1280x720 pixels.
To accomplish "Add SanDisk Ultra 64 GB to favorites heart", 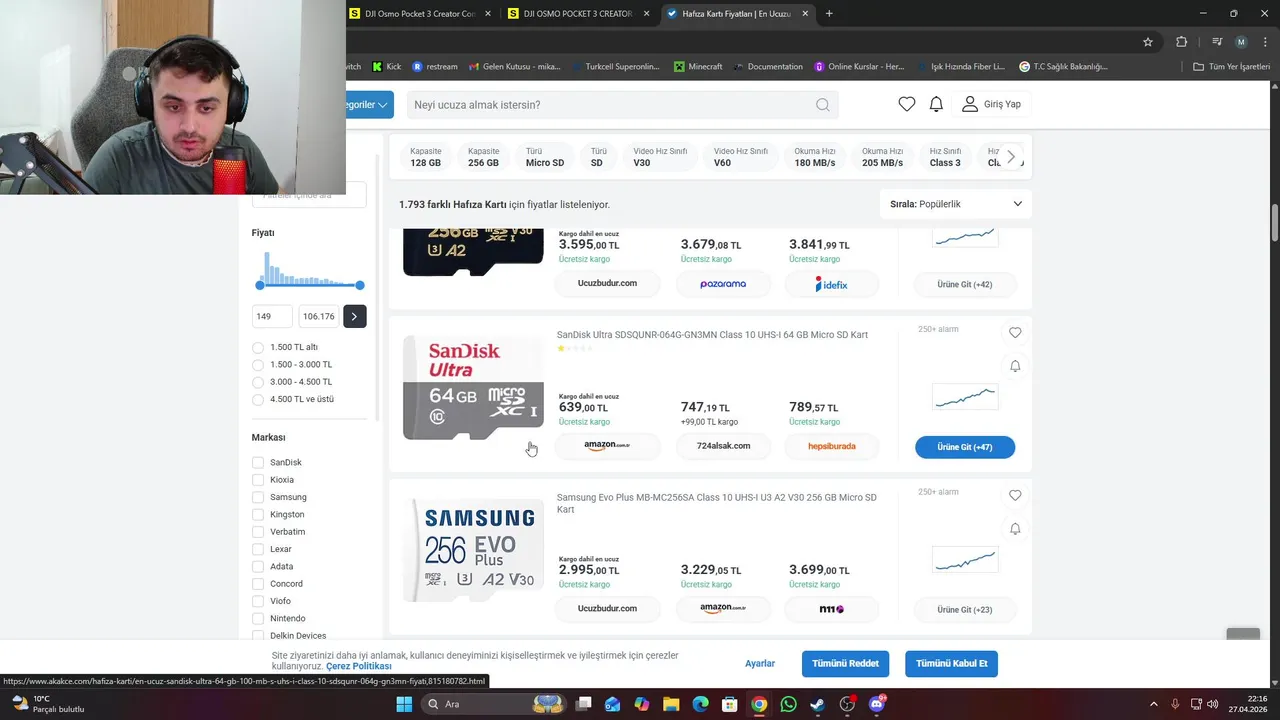I will [1015, 333].
